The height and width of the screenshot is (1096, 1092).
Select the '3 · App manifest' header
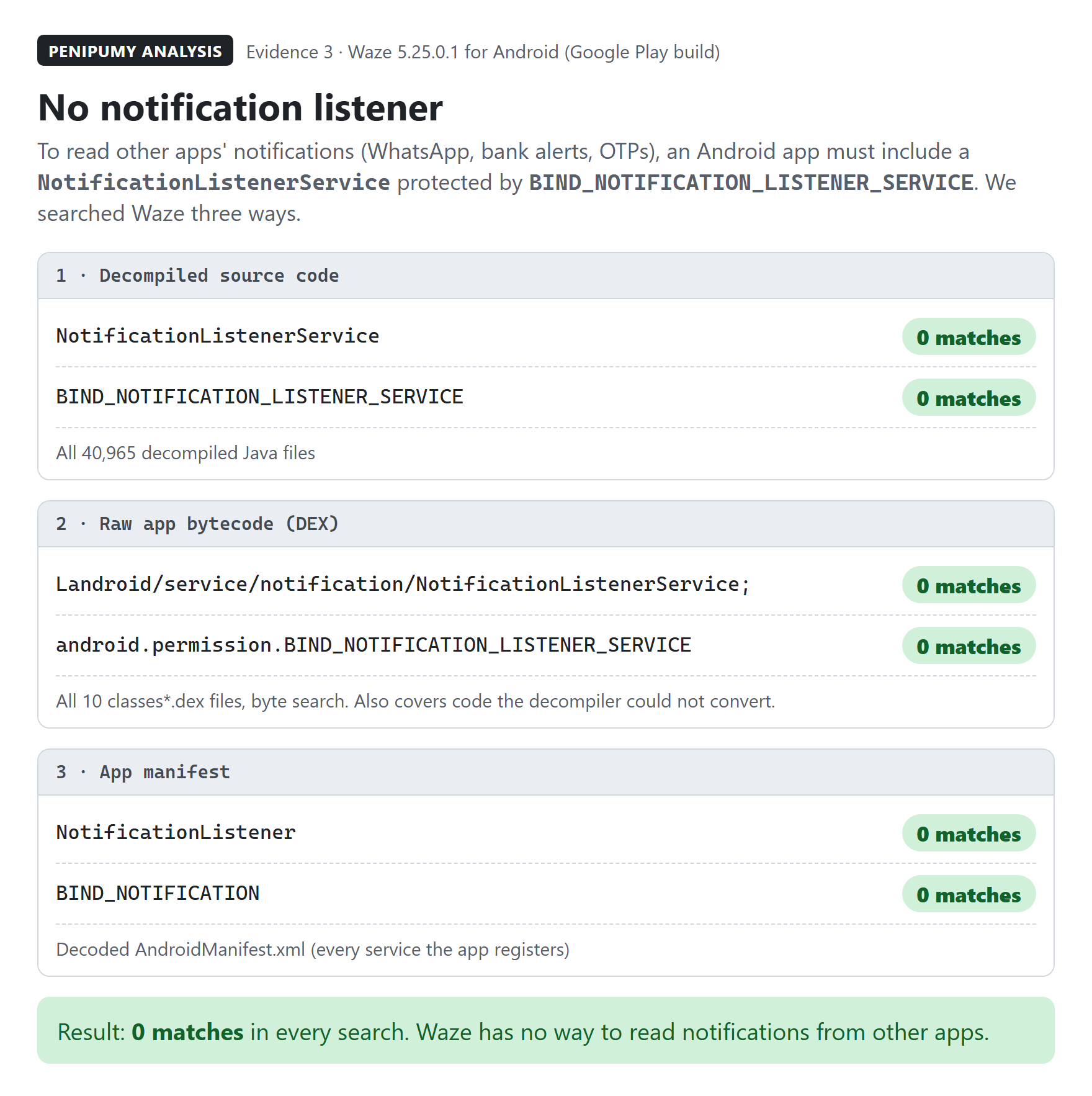pos(546,772)
